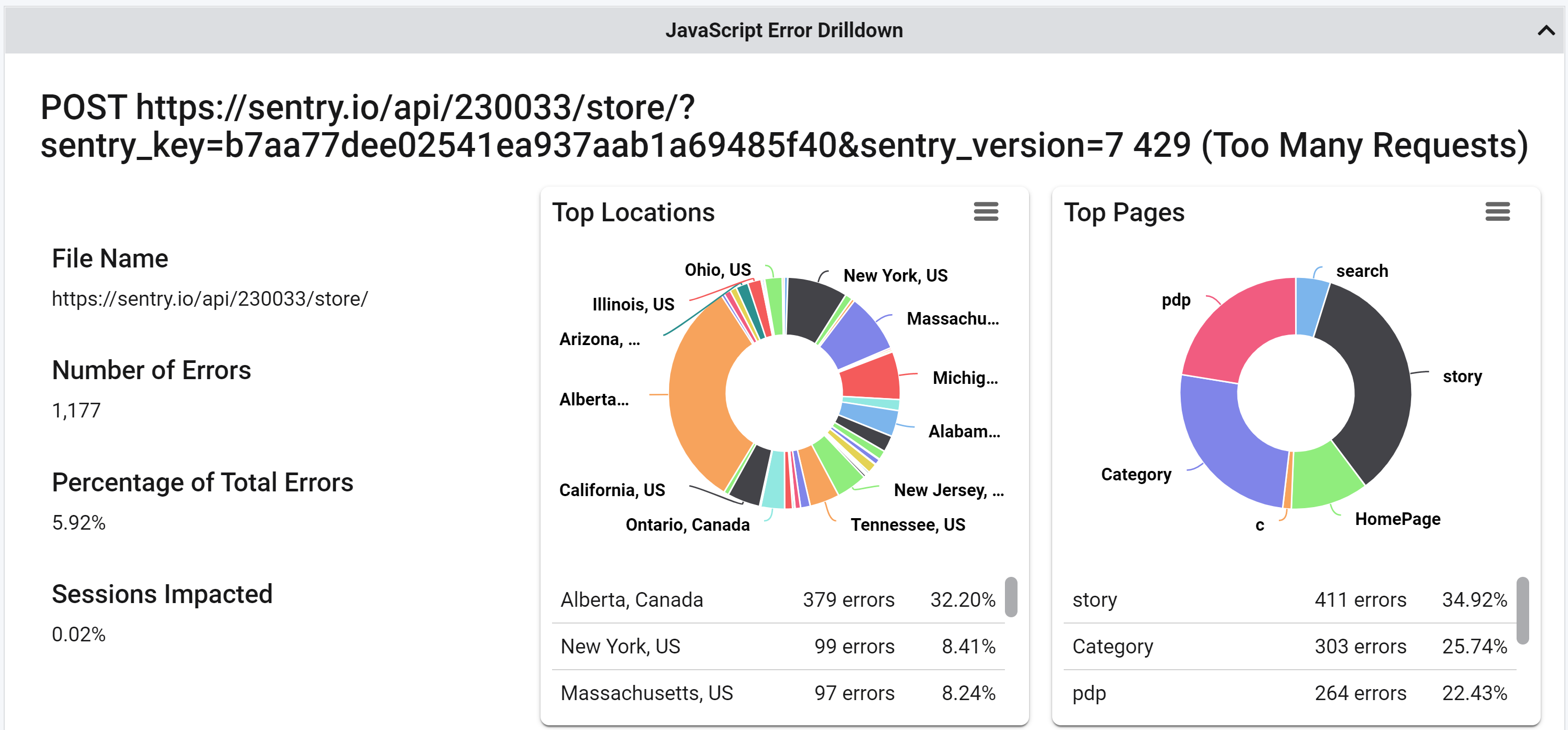The image size is (1568, 730).
Task: Click the green HomePage pie slice
Action: [x=1324, y=478]
